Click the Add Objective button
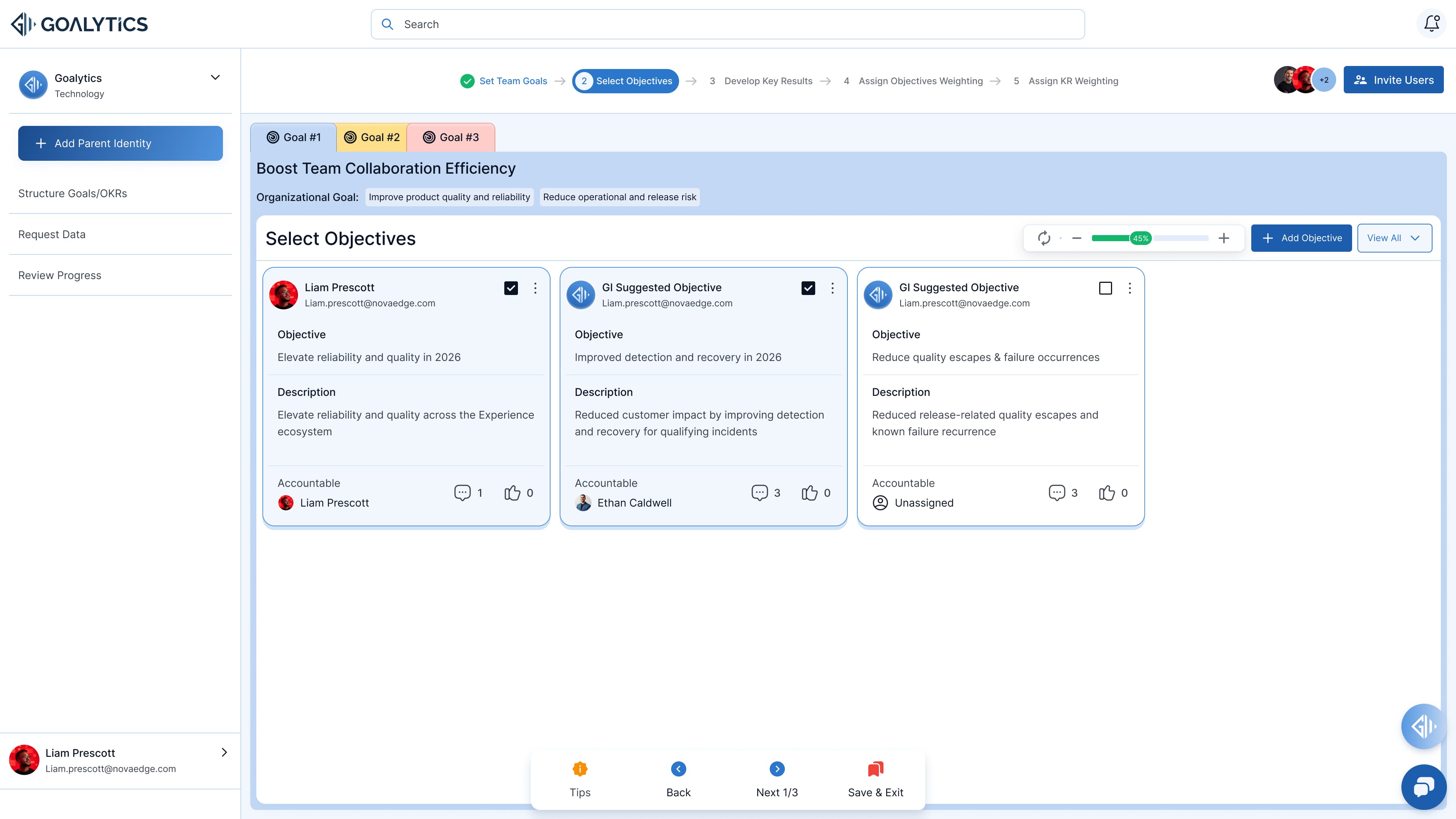Screen dimensions: 1456x819 1301,238
